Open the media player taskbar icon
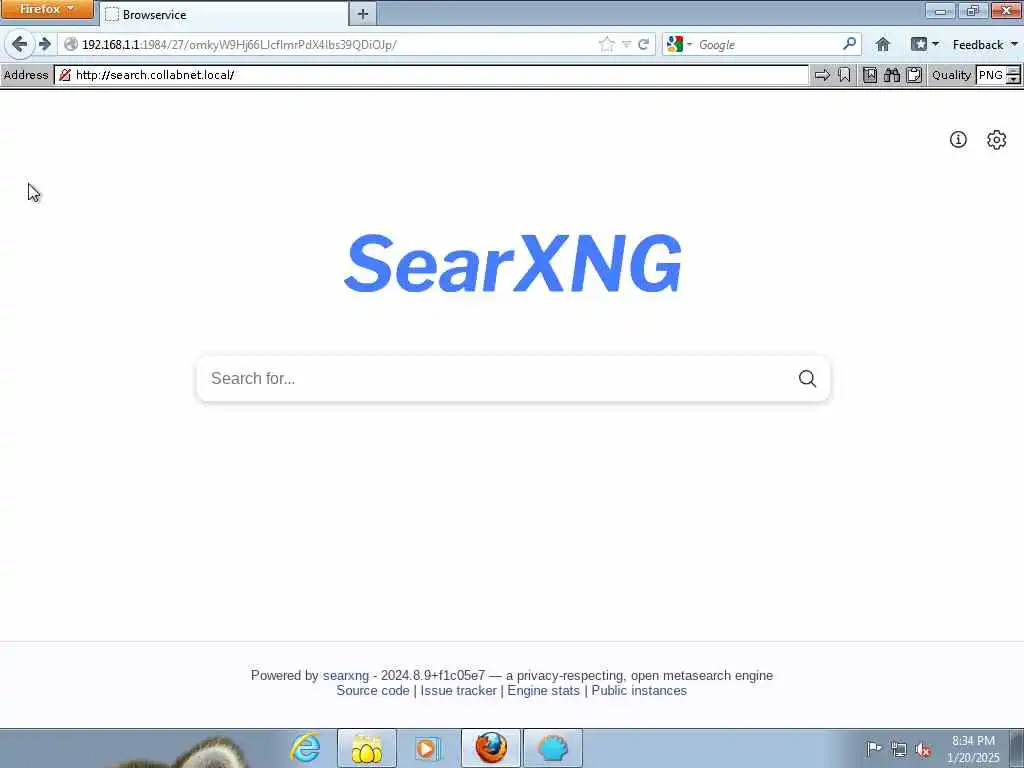Viewport: 1024px width, 768px height. [x=428, y=748]
